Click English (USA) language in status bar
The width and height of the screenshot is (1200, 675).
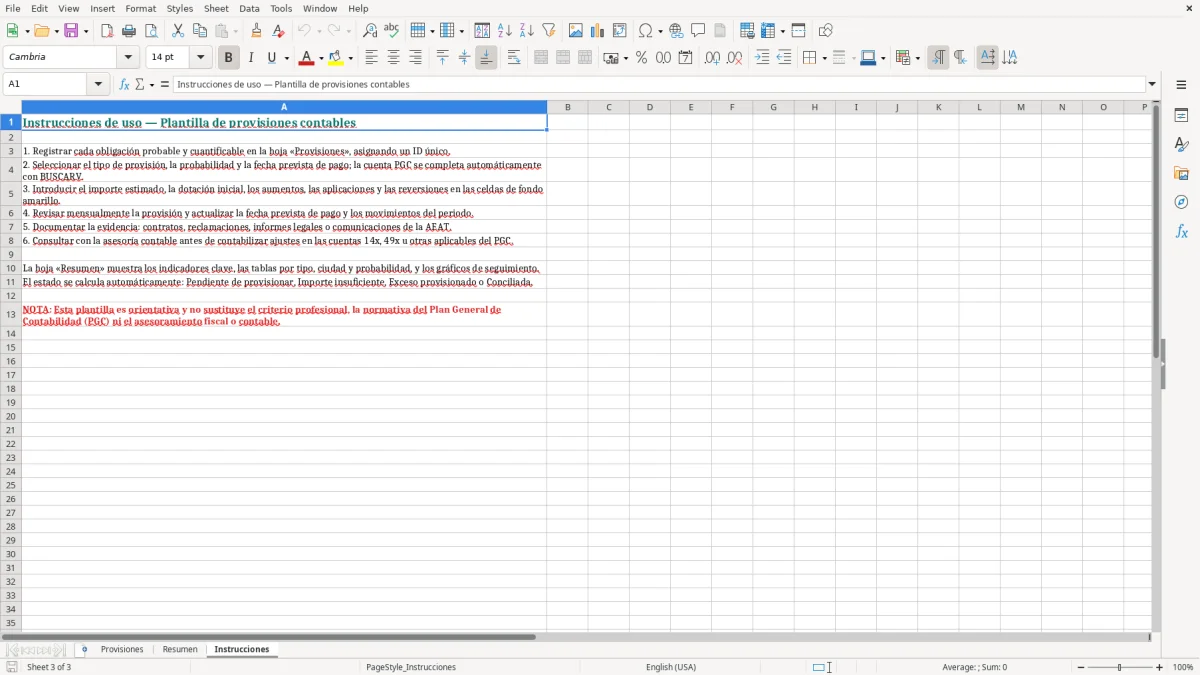671,667
